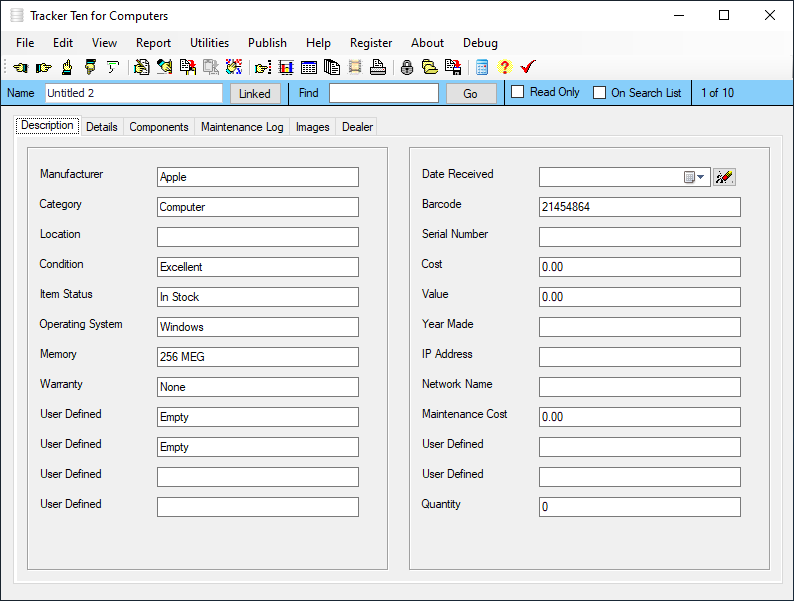Click the icon beside Date Received dropdown
This screenshot has width=794, height=601.
(724, 177)
